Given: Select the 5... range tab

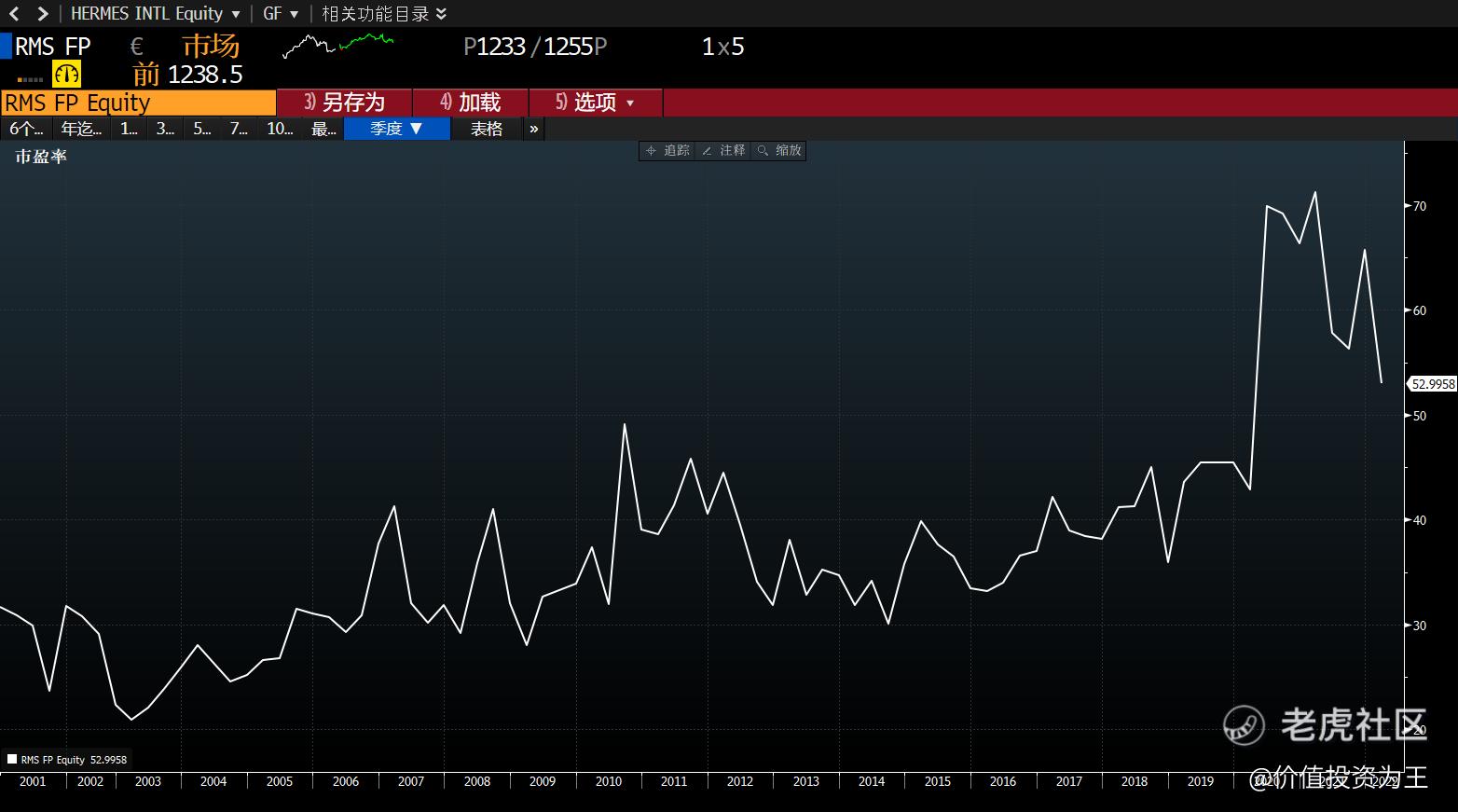Looking at the screenshot, I should (x=202, y=129).
